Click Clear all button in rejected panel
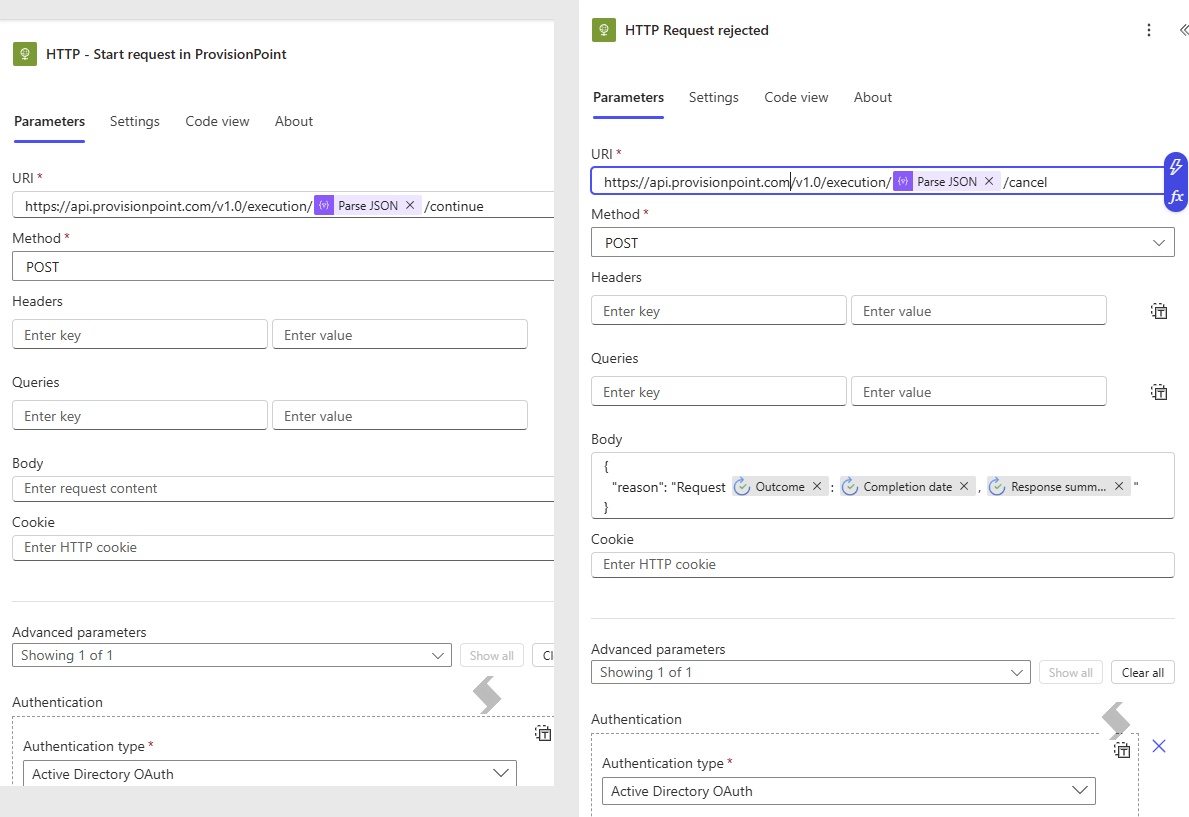The image size is (1189, 817). click(x=1143, y=673)
